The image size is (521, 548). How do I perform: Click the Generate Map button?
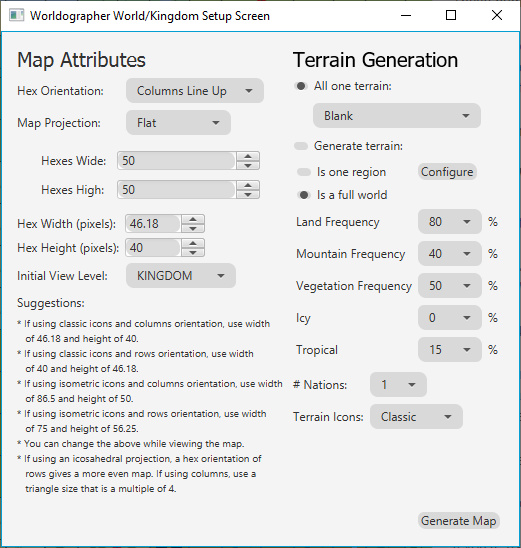pyautogui.click(x=459, y=521)
